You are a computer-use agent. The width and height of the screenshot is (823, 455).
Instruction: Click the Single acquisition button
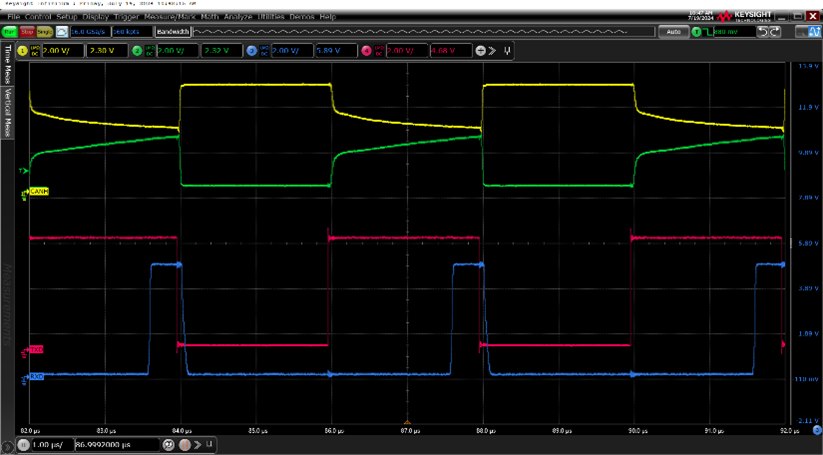(45, 32)
